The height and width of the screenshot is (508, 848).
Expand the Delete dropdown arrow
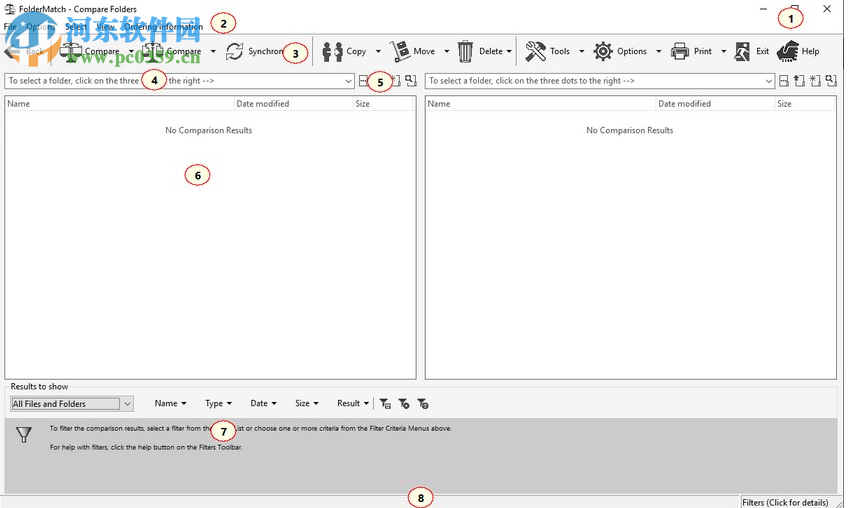(509, 51)
